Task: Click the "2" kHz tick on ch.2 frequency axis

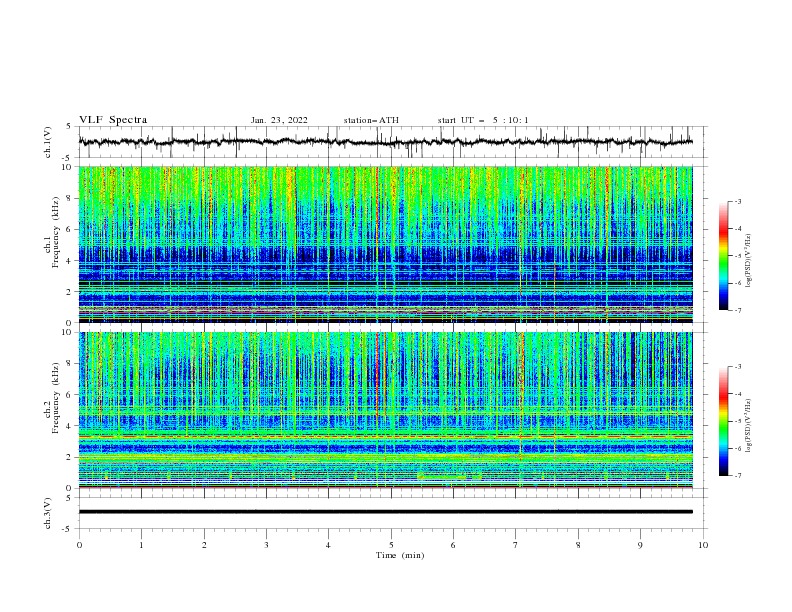Action: [70, 457]
